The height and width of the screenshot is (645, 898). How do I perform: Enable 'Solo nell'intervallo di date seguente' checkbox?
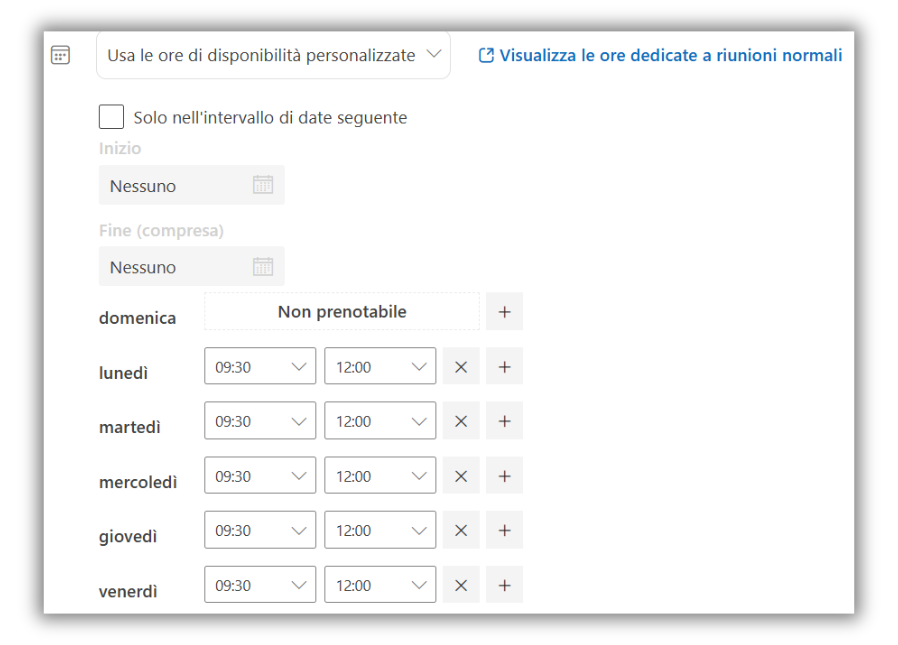coord(112,117)
